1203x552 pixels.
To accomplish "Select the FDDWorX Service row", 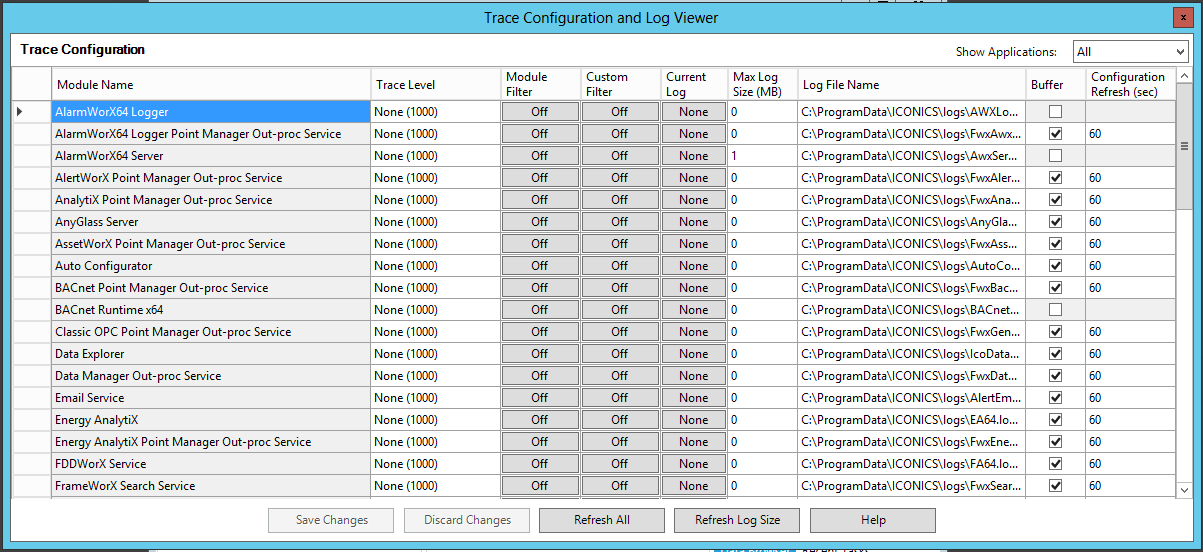I will 210,464.
